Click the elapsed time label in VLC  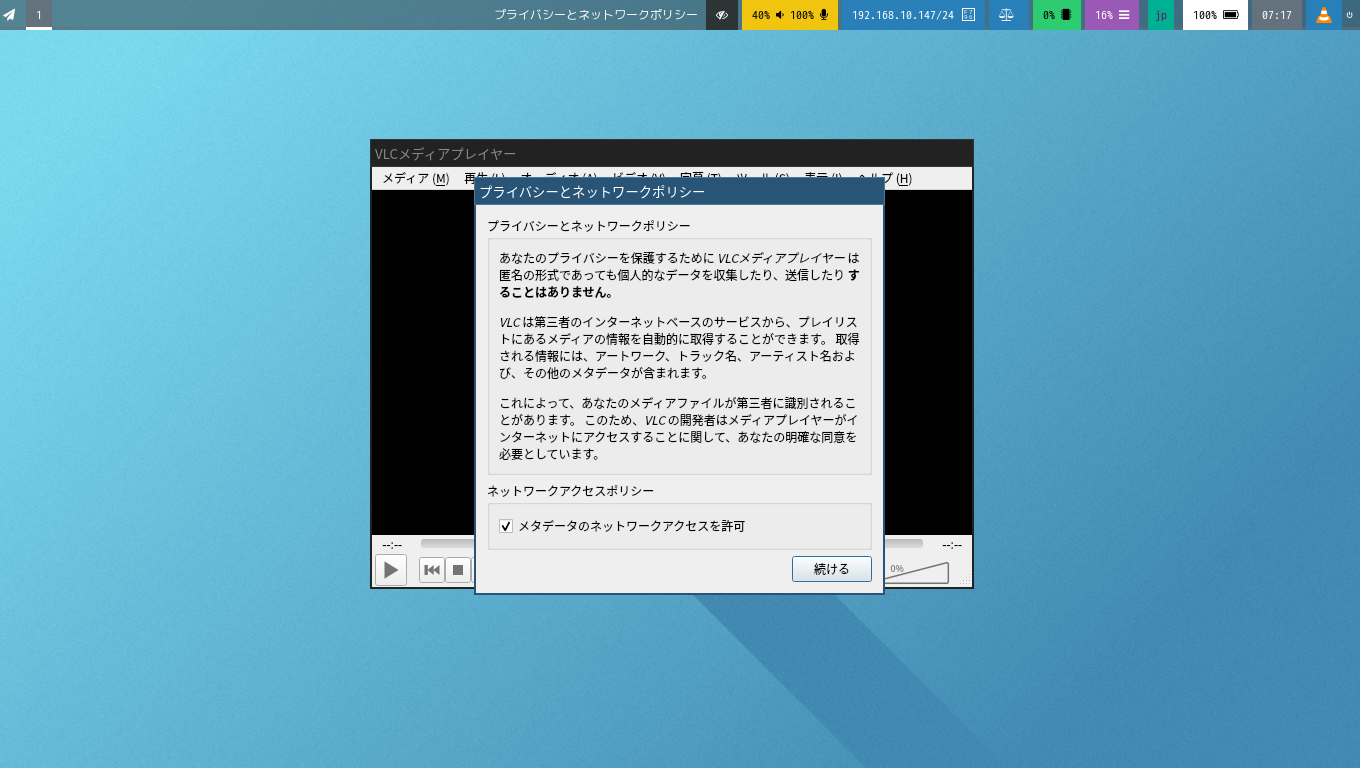[x=392, y=545]
